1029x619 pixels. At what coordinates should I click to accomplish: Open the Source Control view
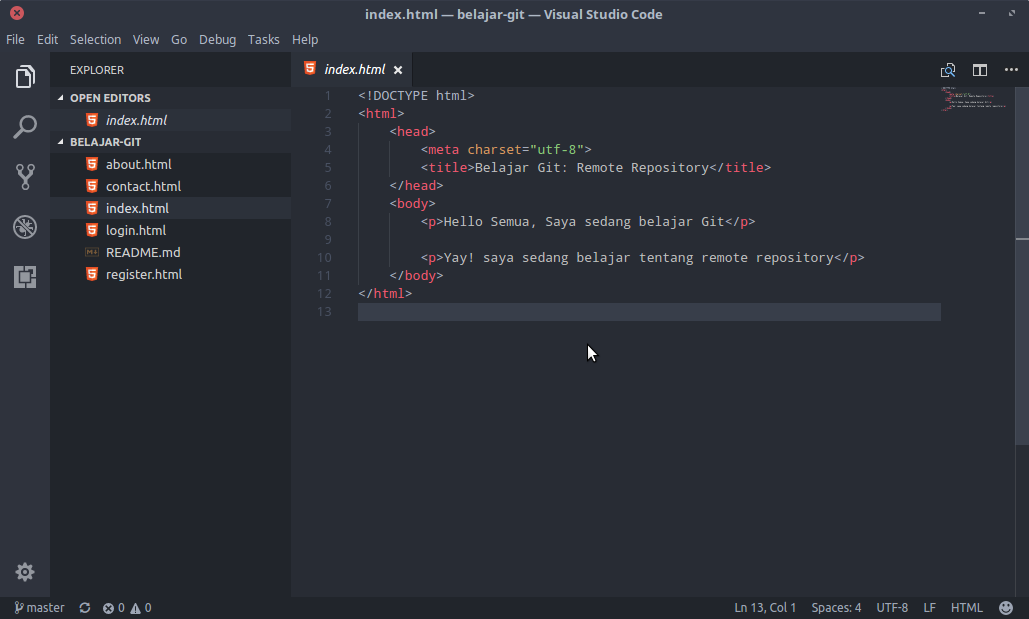pos(24,177)
